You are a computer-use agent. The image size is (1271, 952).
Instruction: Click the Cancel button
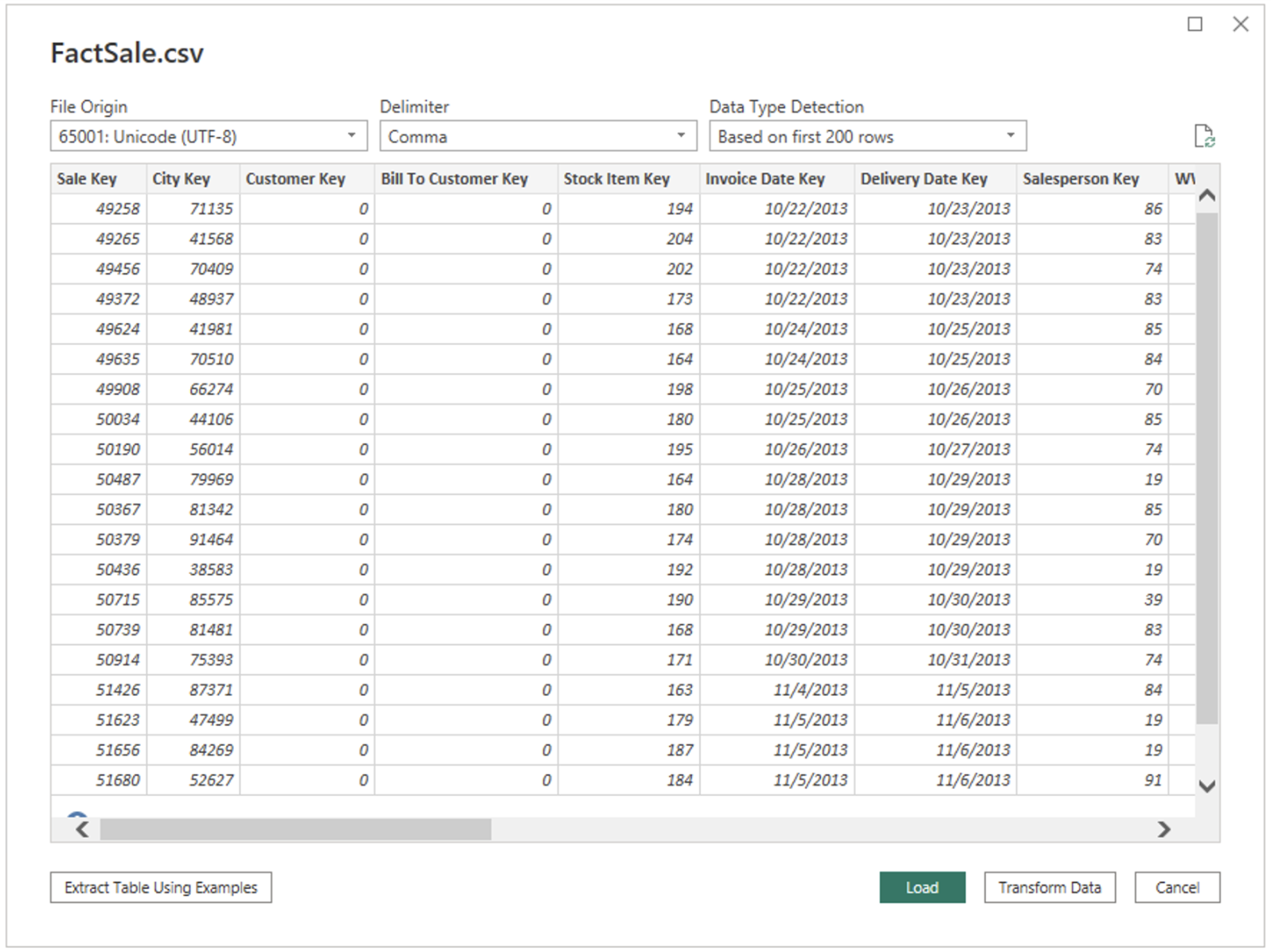(1177, 888)
